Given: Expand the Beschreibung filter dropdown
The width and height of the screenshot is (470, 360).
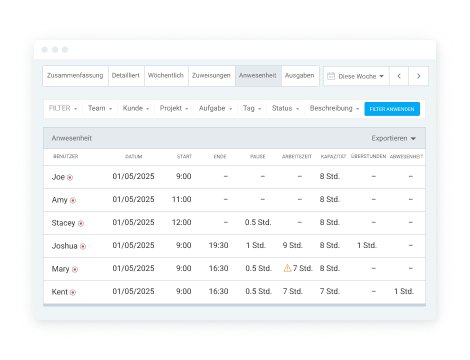Looking at the screenshot, I should pyautogui.click(x=334, y=108).
